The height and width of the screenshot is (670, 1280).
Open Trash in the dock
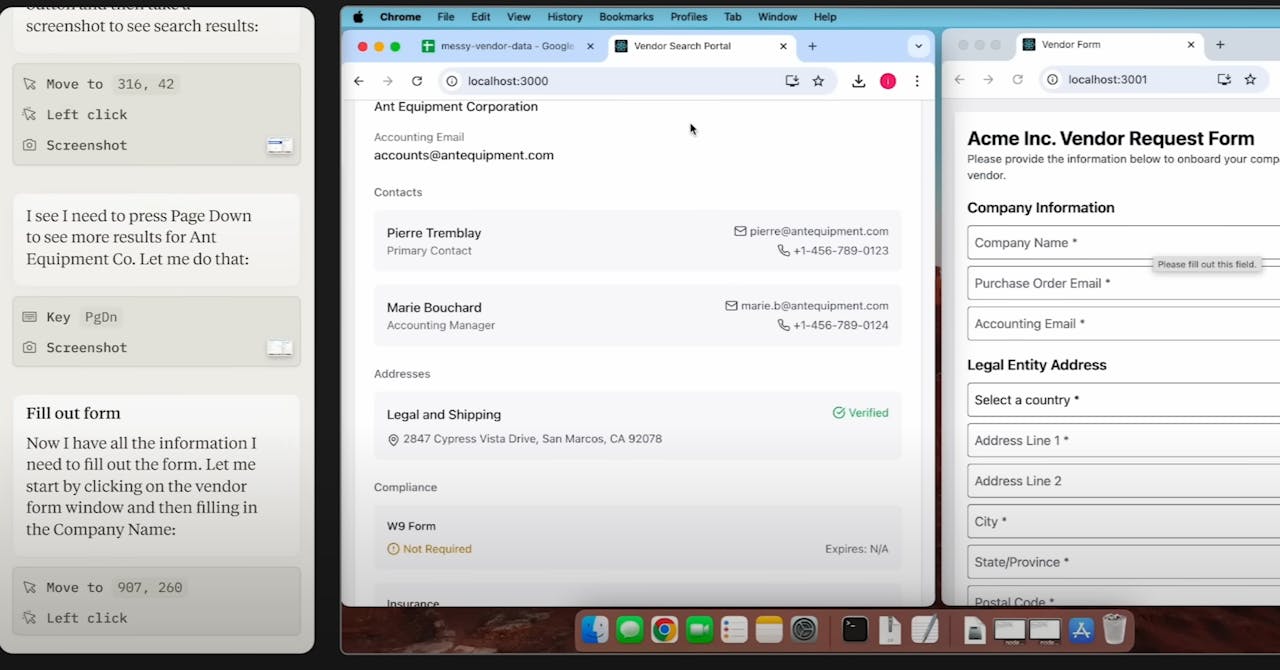point(1114,629)
